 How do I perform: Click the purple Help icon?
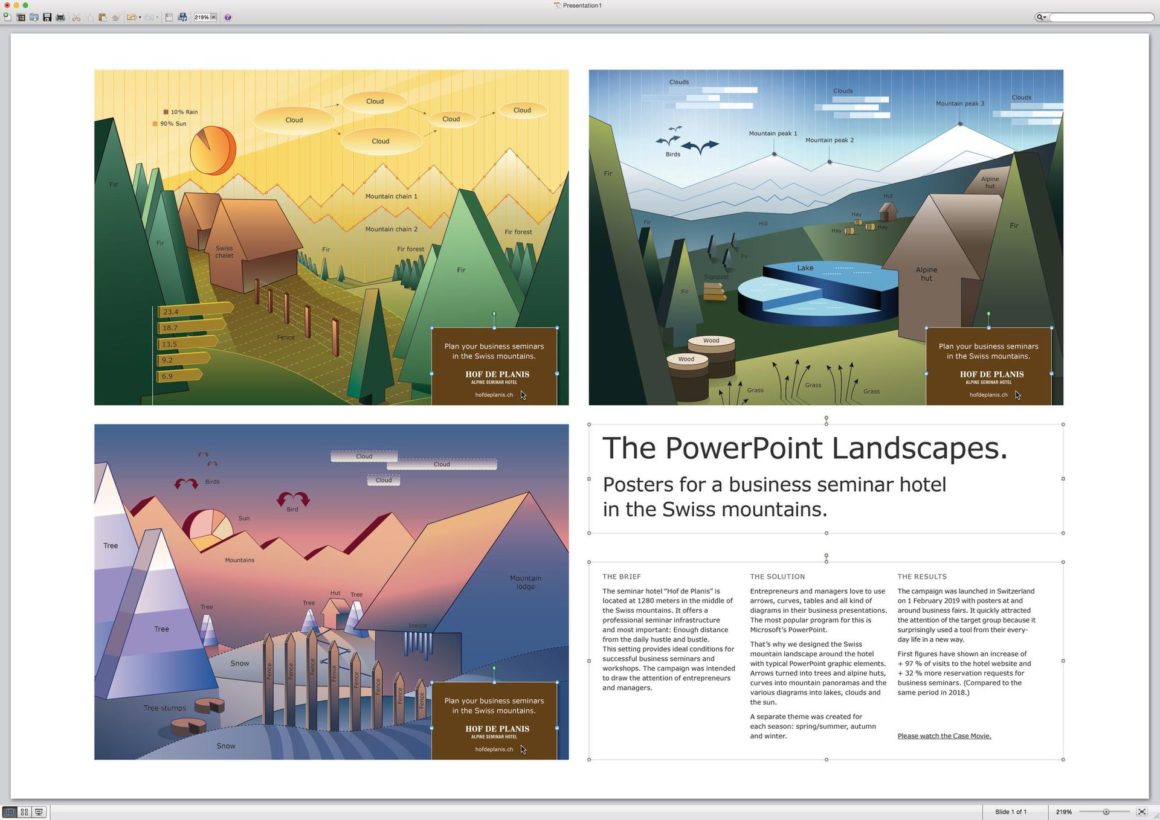[x=228, y=17]
